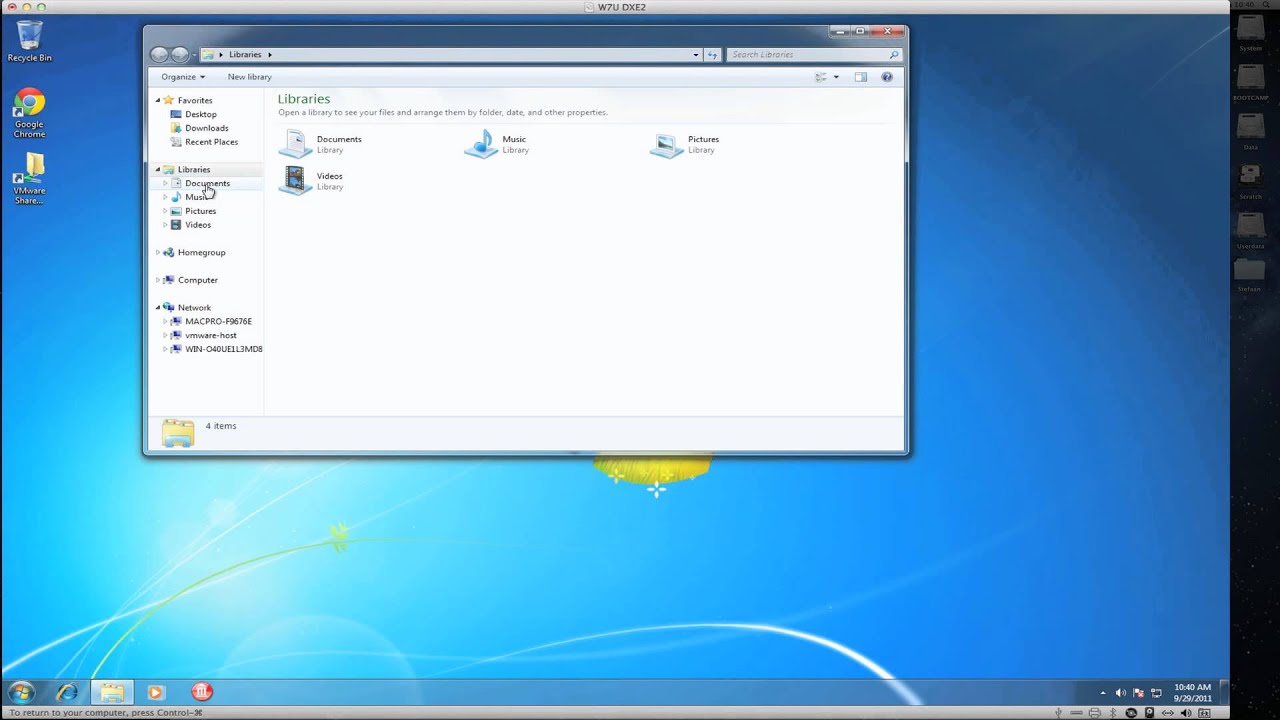Select the Music library tile in content area
This screenshot has width=1280, height=720.
coord(497,144)
